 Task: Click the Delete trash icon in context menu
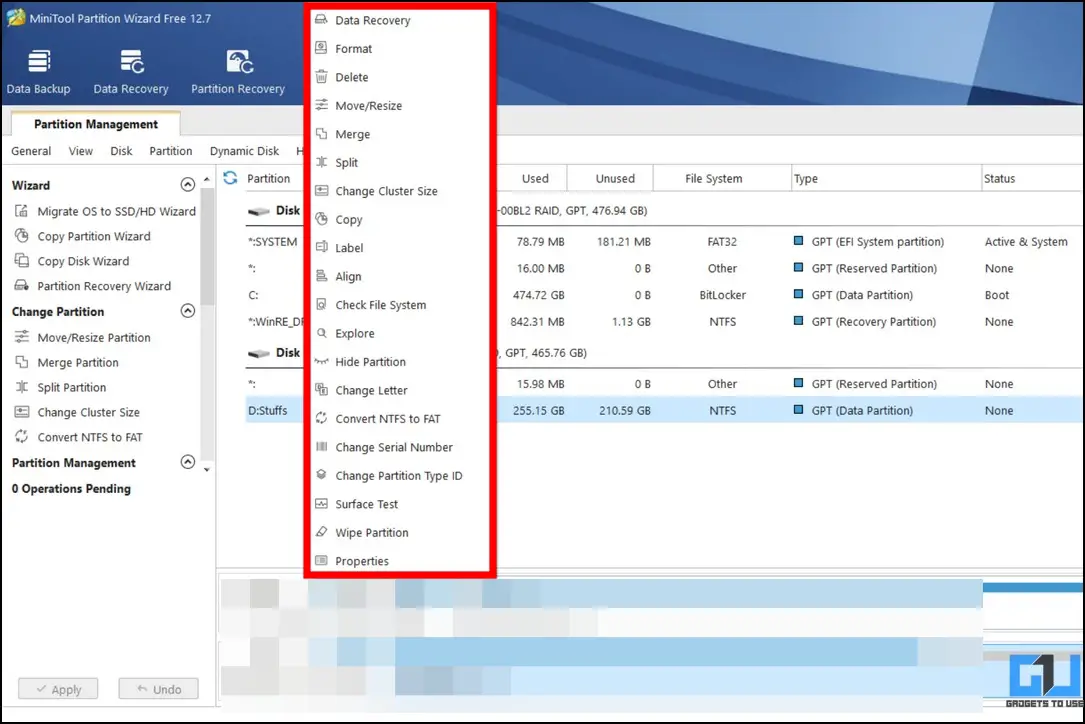tap(321, 76)
